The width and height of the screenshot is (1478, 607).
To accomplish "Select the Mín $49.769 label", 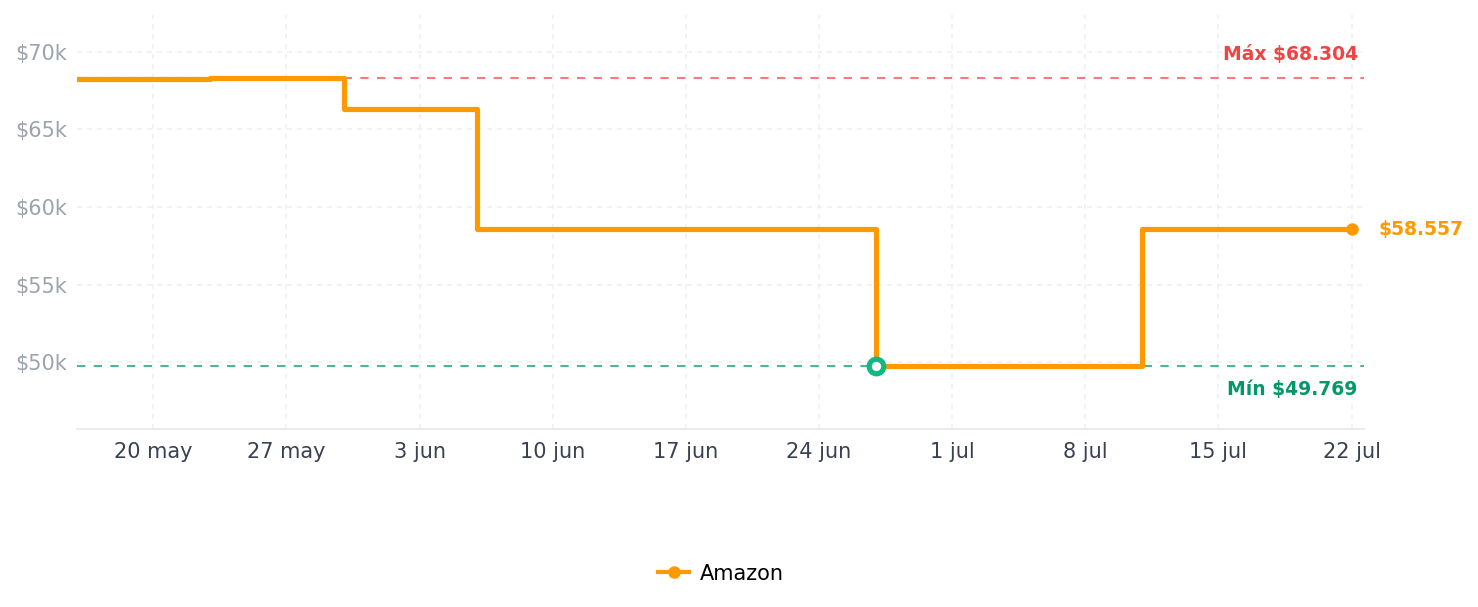I will (x=1292, y=389).
